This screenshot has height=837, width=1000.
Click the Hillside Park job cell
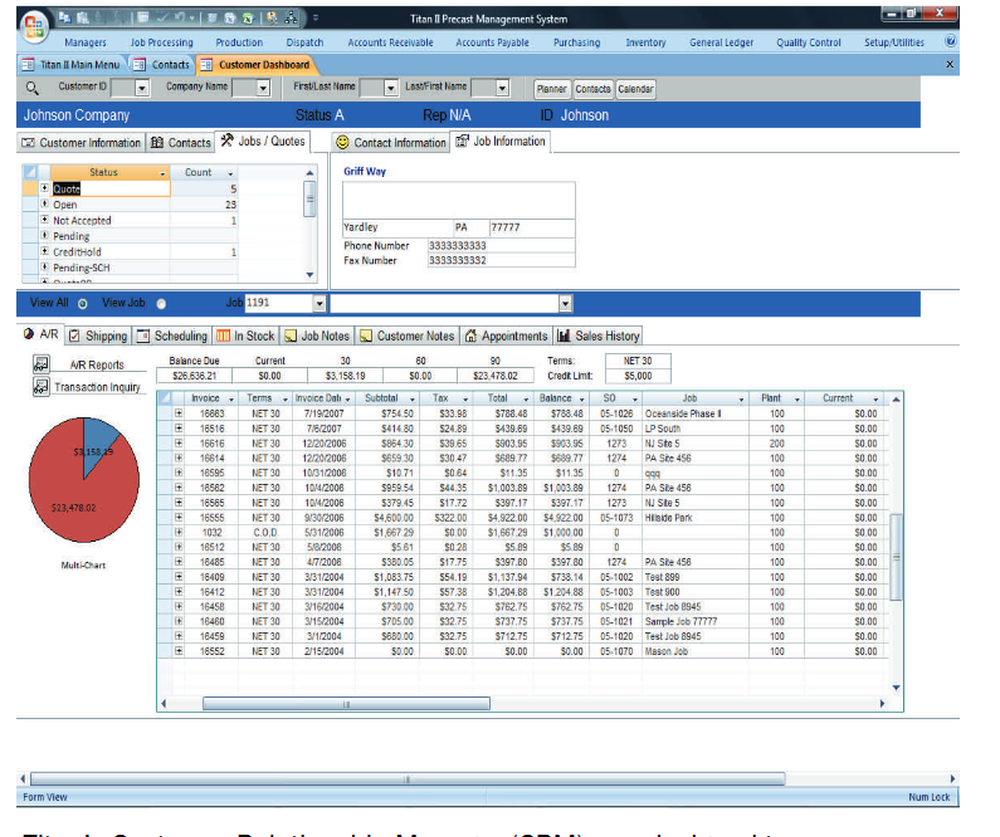point(695,517)
